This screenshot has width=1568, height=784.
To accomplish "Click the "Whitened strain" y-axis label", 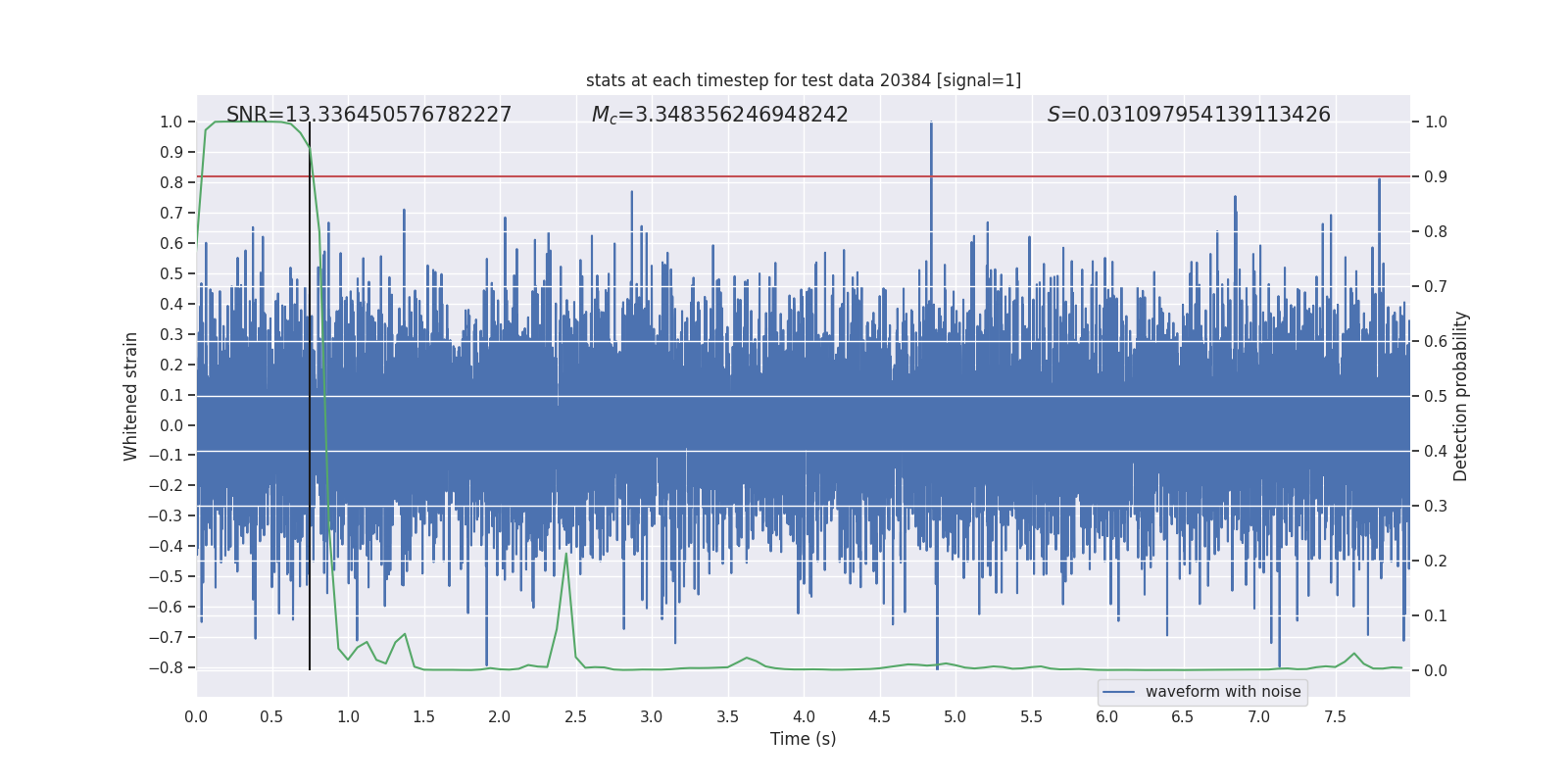I will (x=131, y=396).
